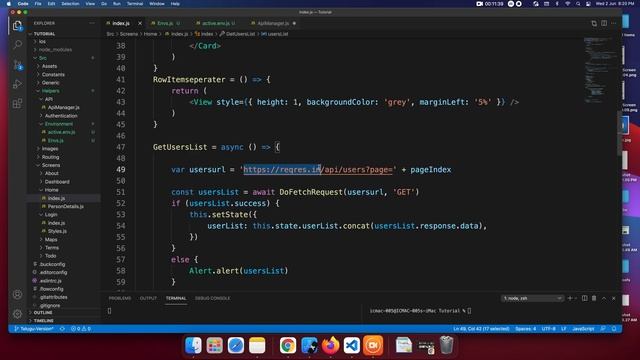640x360 pixels.
Task: Open ApiManager.js in the explorer tree
Action: [64, 107]
